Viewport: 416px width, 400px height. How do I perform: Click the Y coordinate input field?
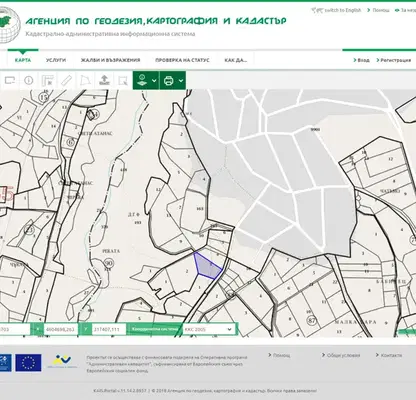pyautogui.click(x=109, y=329)
